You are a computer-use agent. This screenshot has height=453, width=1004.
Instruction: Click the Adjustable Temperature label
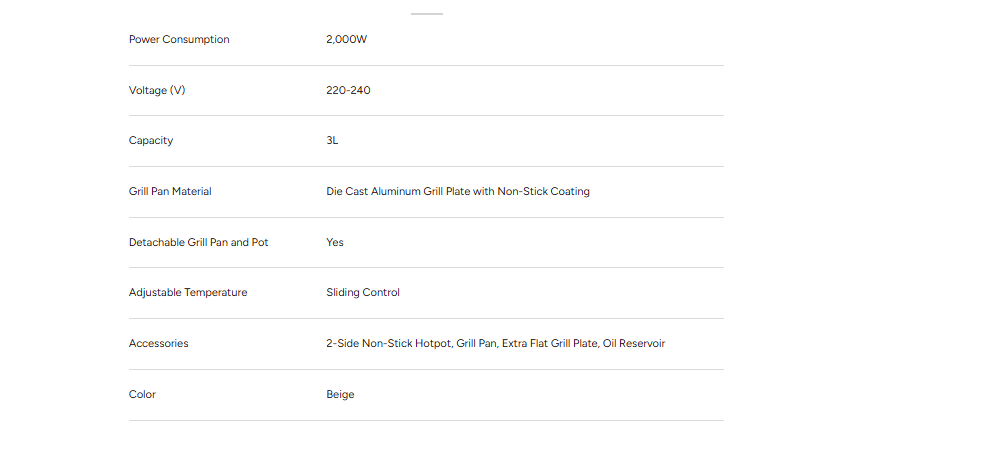point(188,292)
